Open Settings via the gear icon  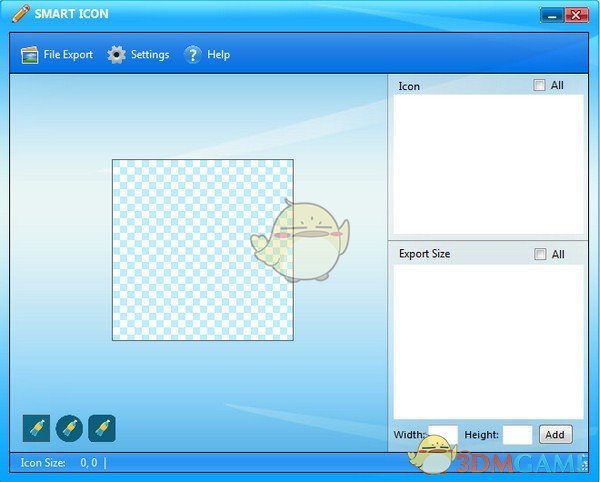coord(116,55)
